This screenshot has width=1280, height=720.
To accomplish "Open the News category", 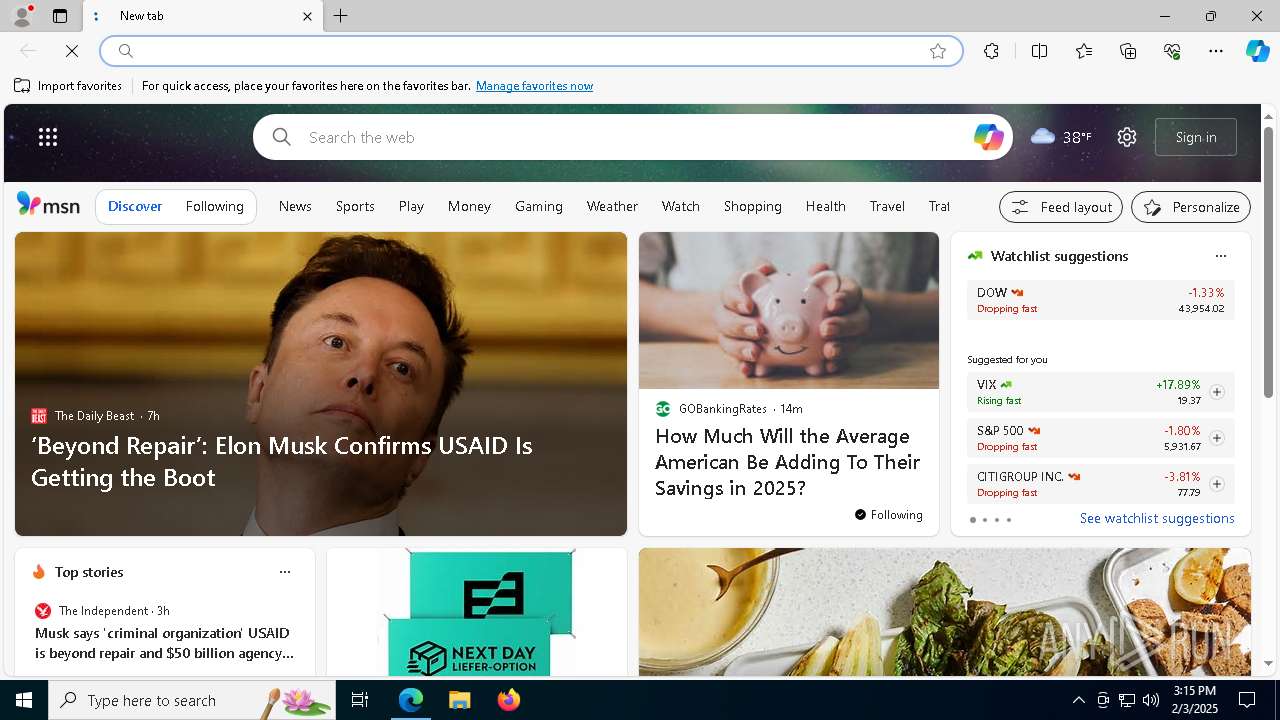I will pos(295,206).
